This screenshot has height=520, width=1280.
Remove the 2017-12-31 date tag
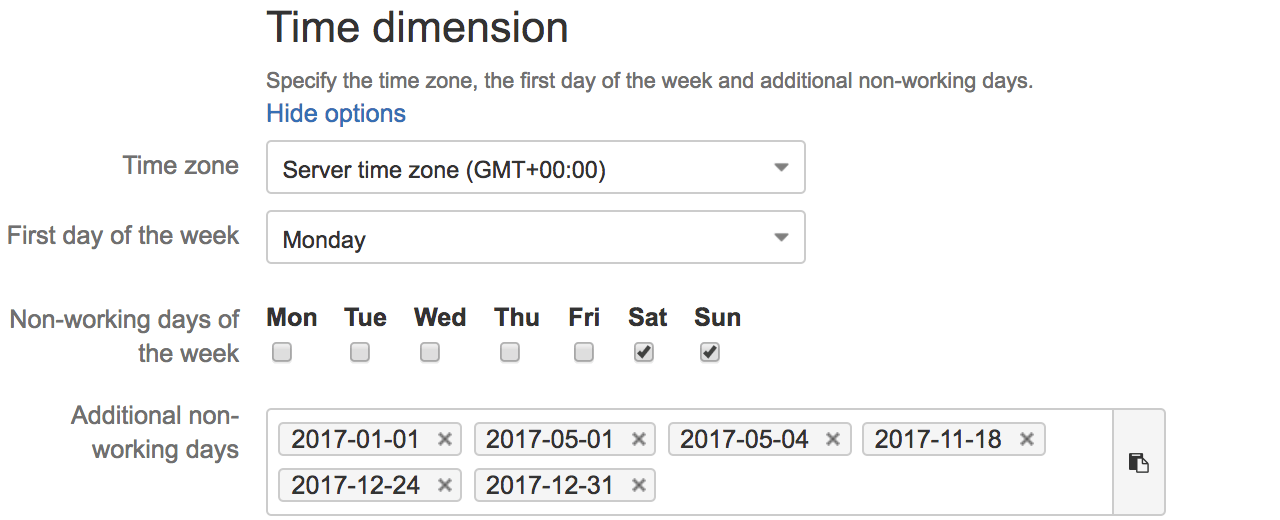click(639, 486)
